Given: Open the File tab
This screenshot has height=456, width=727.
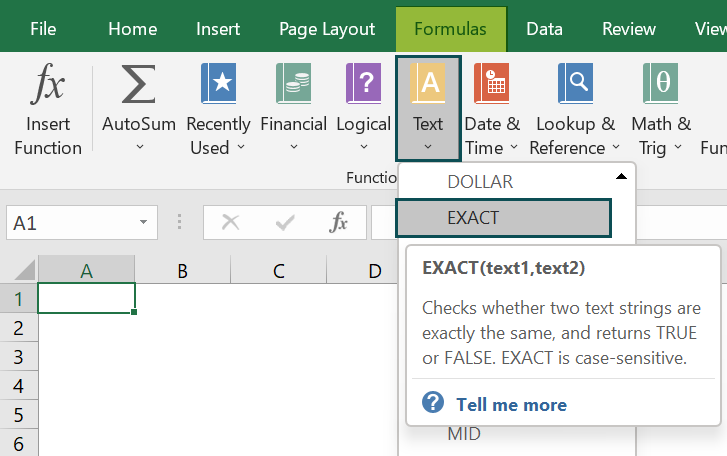Looking at the screenshot, I should click(x=43, y=29).
